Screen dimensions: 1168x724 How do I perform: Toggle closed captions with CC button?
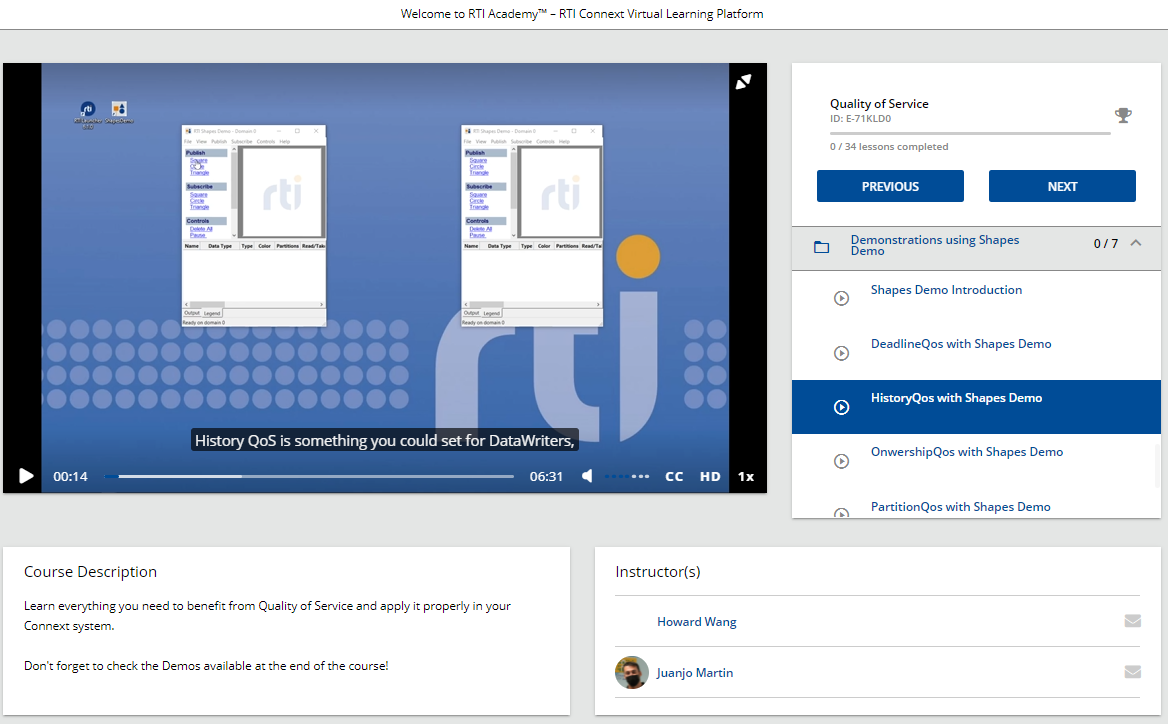[674, 476]
